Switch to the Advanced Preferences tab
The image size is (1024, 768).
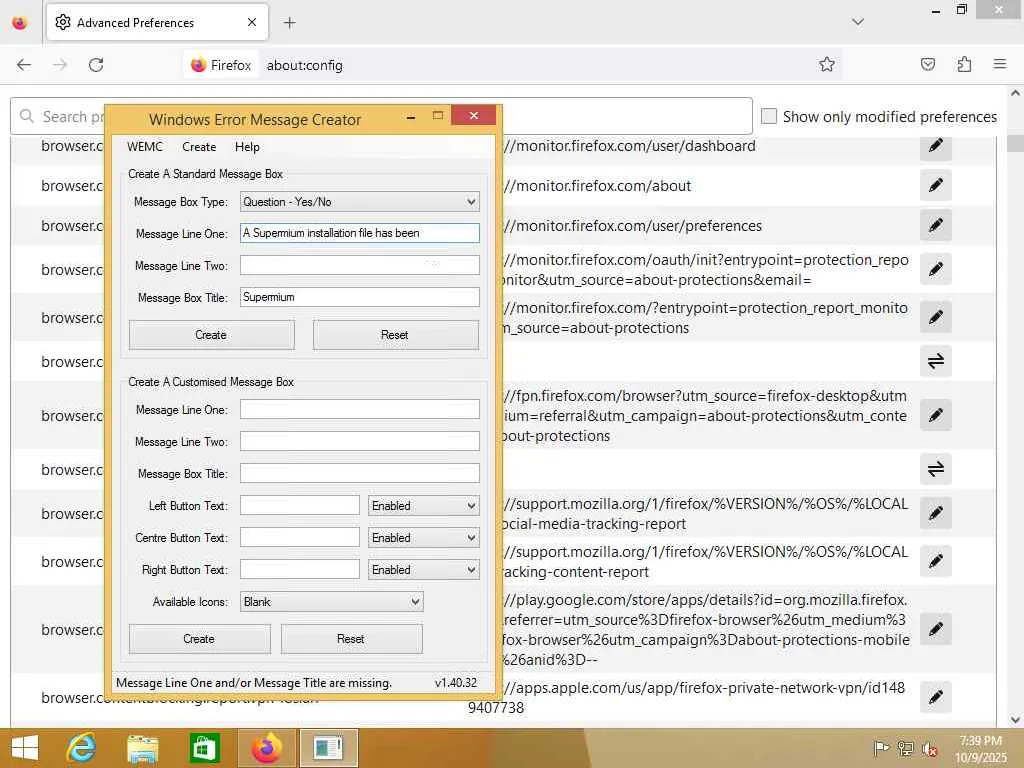(x=157, y=23)
